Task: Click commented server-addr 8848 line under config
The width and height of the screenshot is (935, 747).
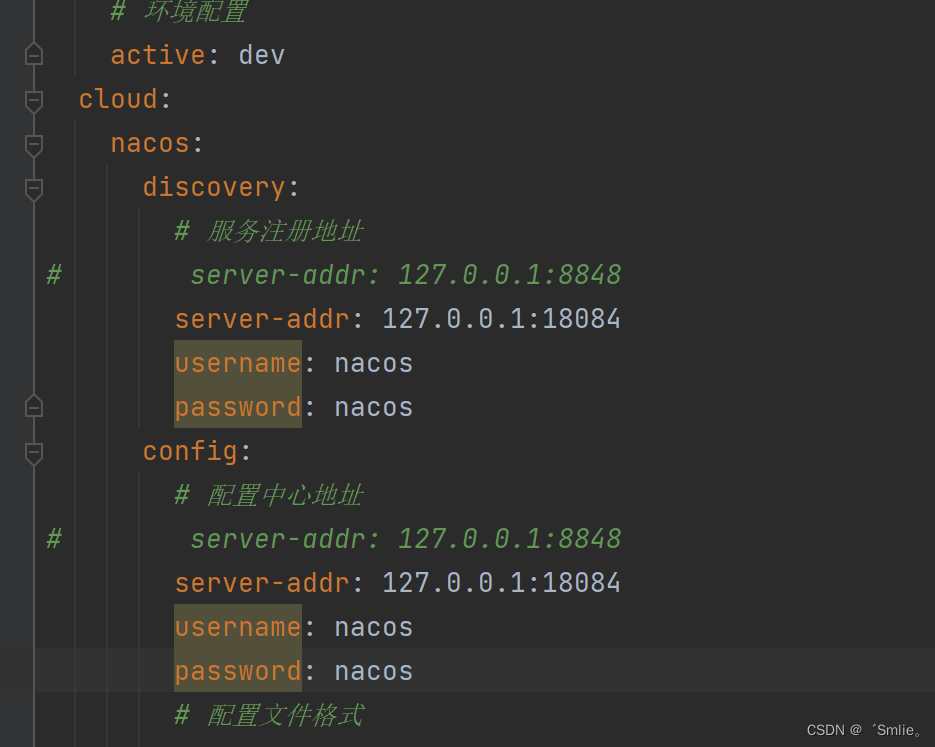Action: click(405, 540)
